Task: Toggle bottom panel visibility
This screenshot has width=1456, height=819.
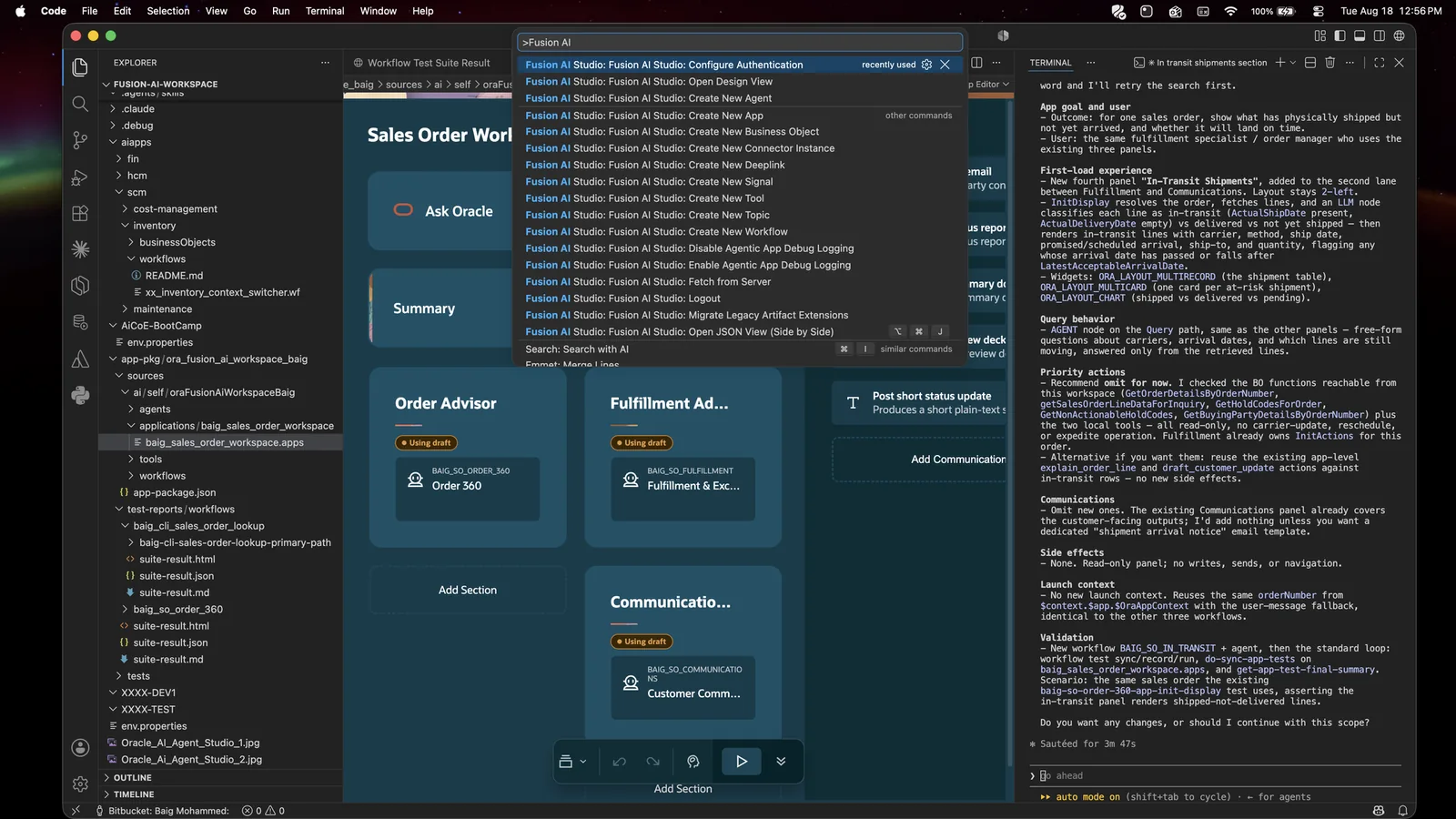Action: pos(1360,35)
